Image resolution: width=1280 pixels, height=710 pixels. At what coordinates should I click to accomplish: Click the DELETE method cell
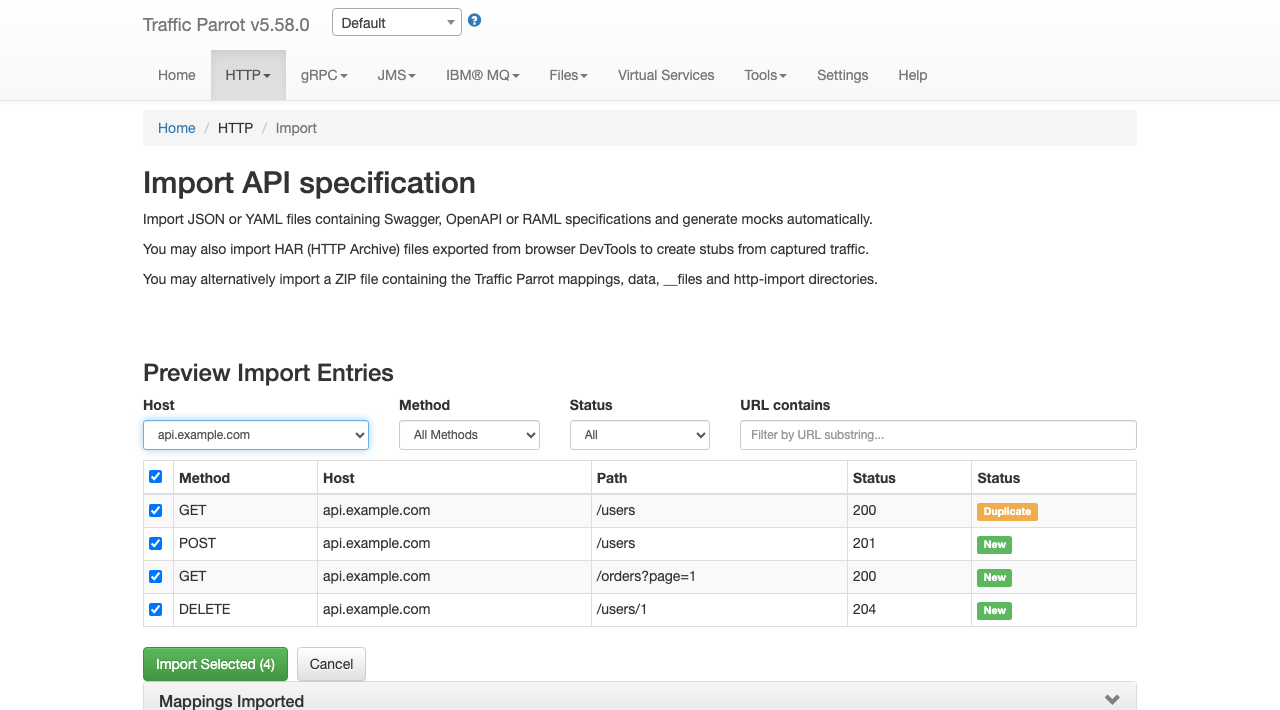245,609
